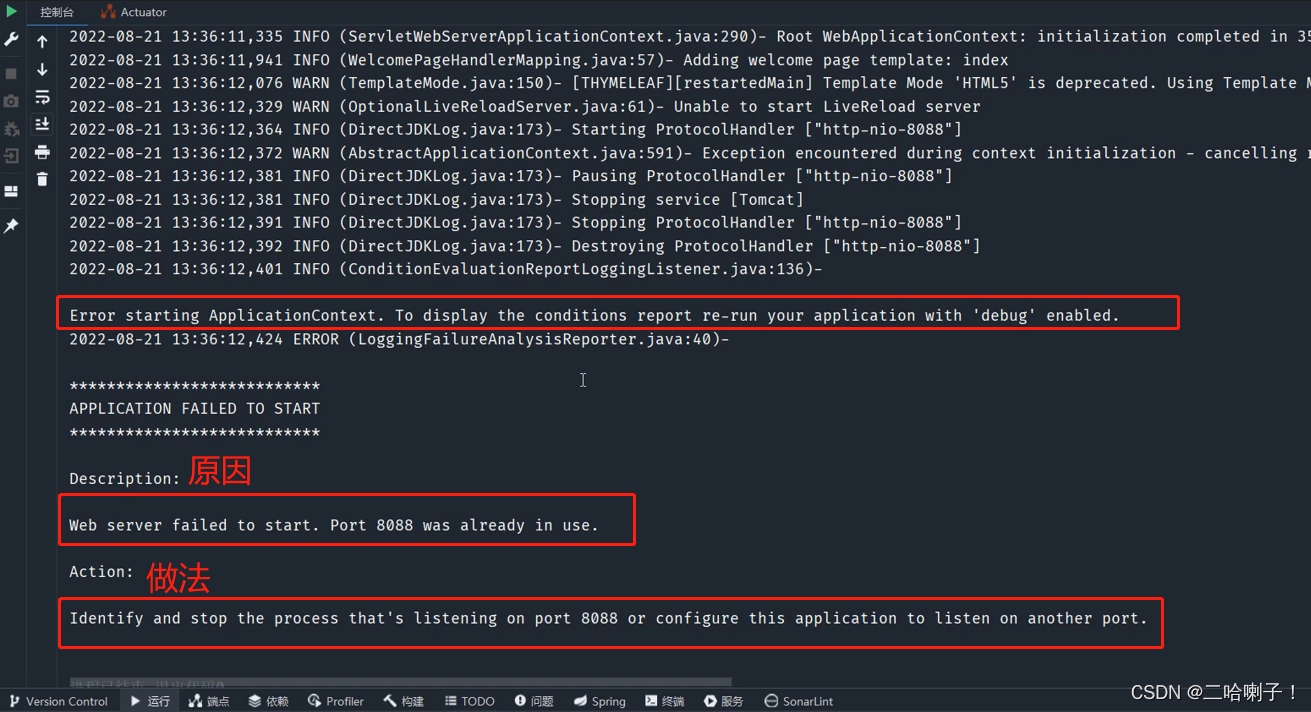This screenshot has width=1311, height=712.
Task: Click 'Web server failed to start' line
Action: [x=334, y=525]
